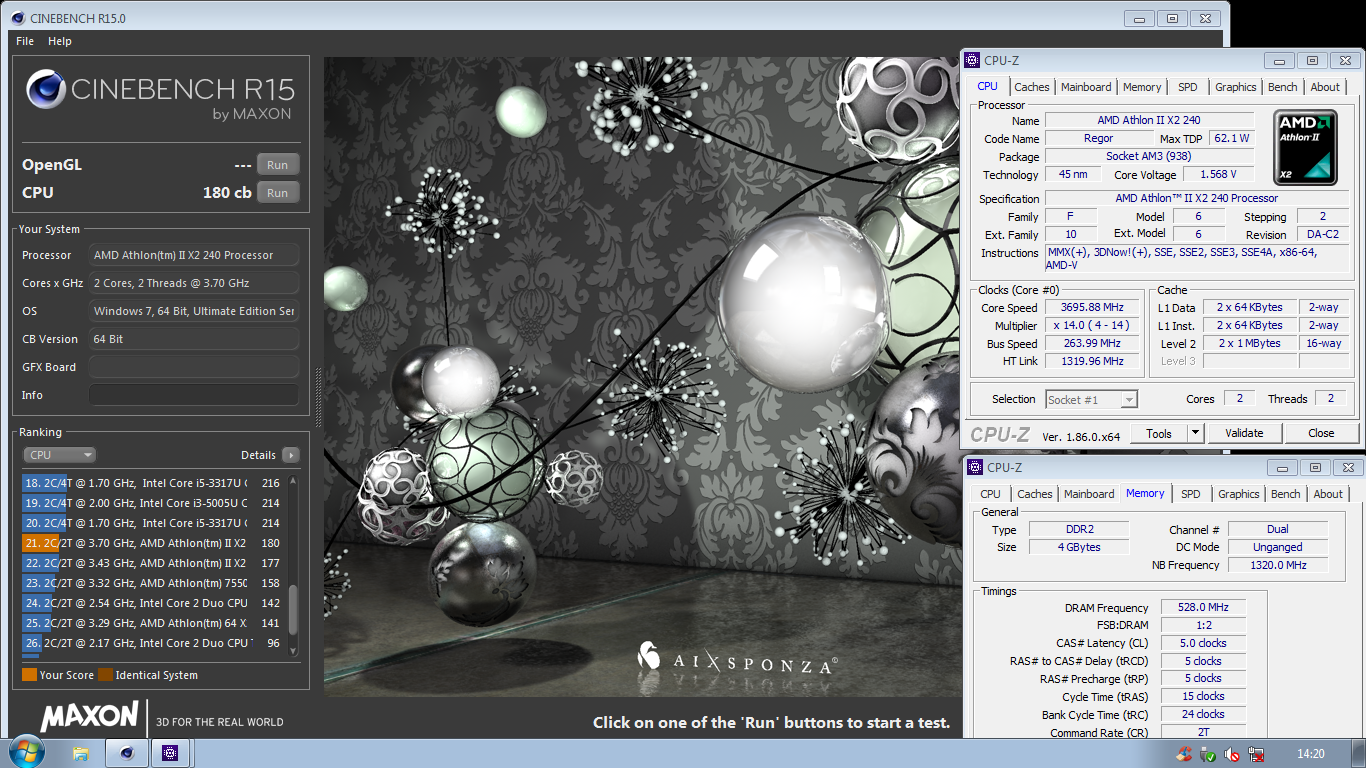Open the Safely Remove Hardware tray icon
This screenshot has width=1366, height=768.
[1208, 755]
